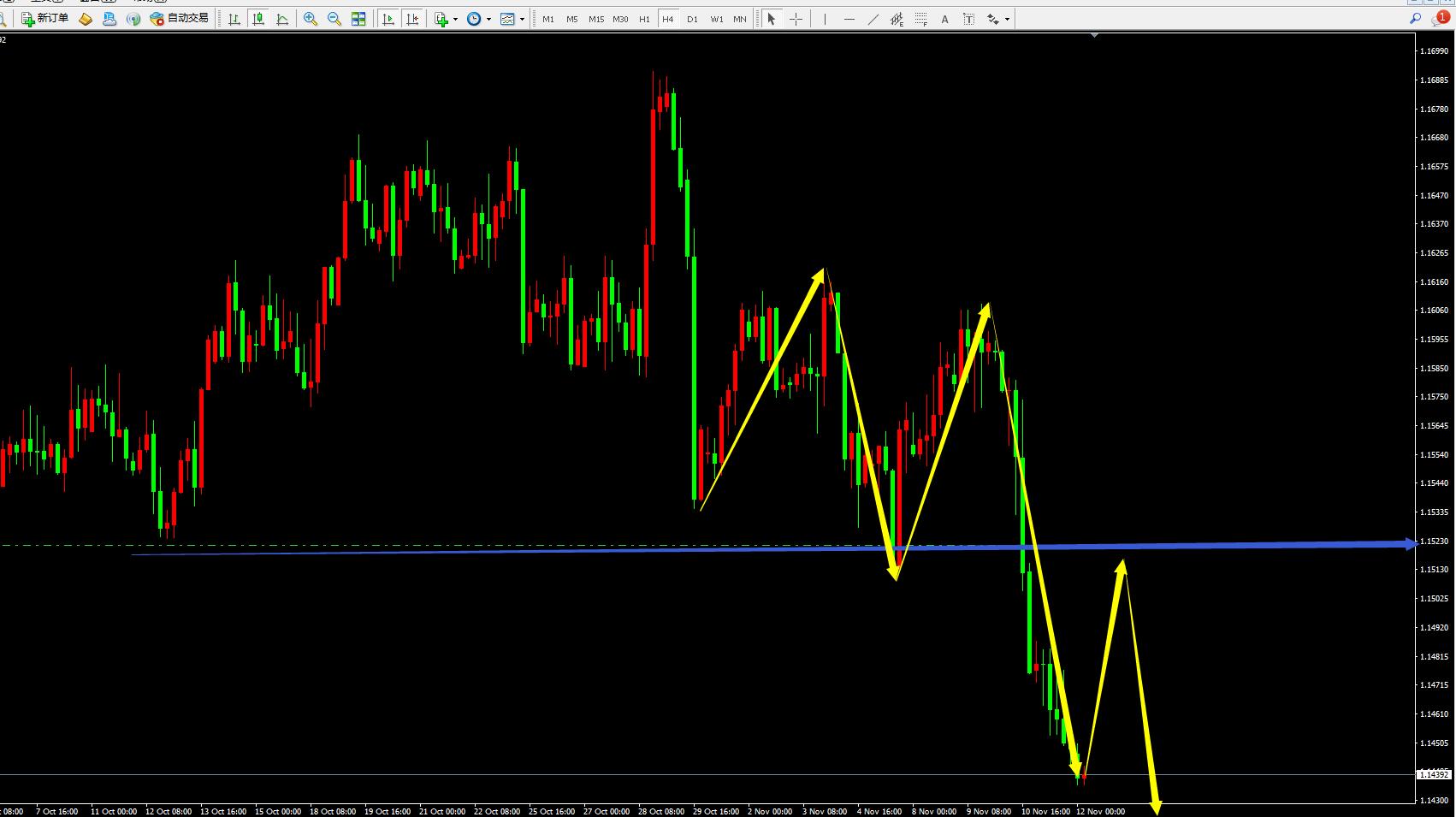This screenshot has height=817, width=1456.
Task: Toggle AutoTrading (自动交易) button
Action: click(179, 18)
